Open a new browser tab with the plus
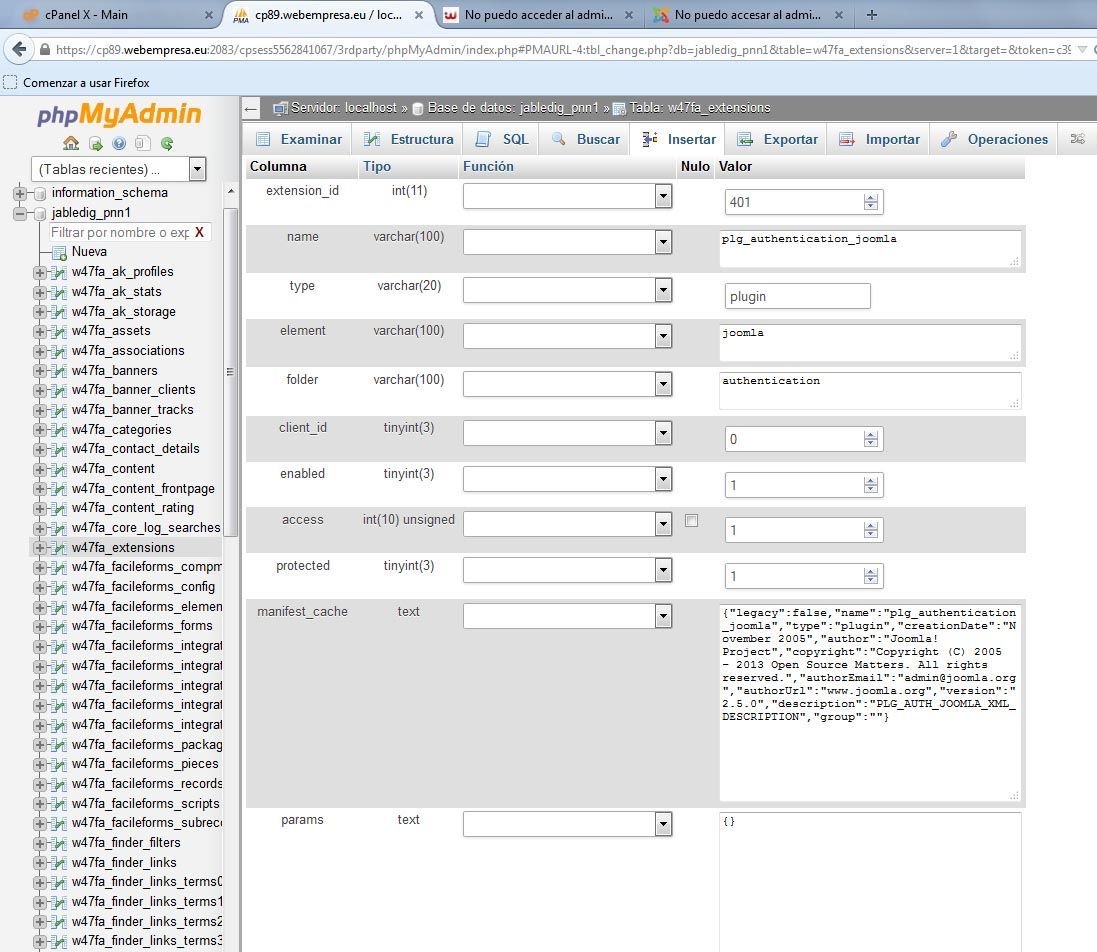Image resolution: width=1097 pixels, height=952 pixels. 872,15
